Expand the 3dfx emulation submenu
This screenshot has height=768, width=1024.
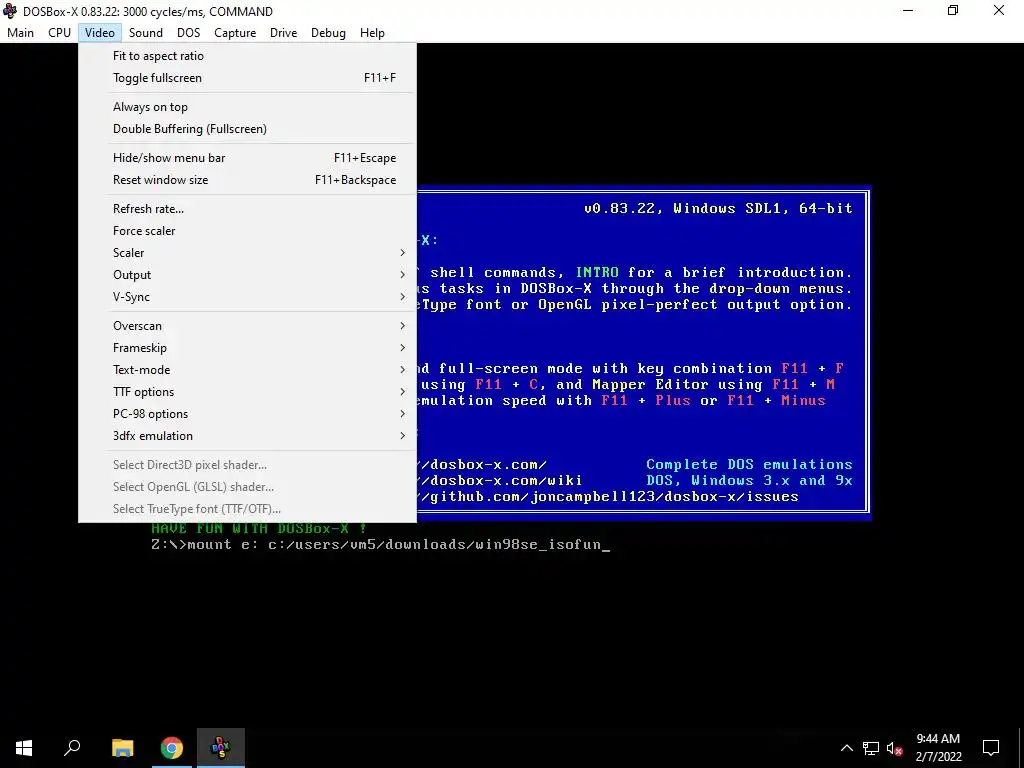247,436
